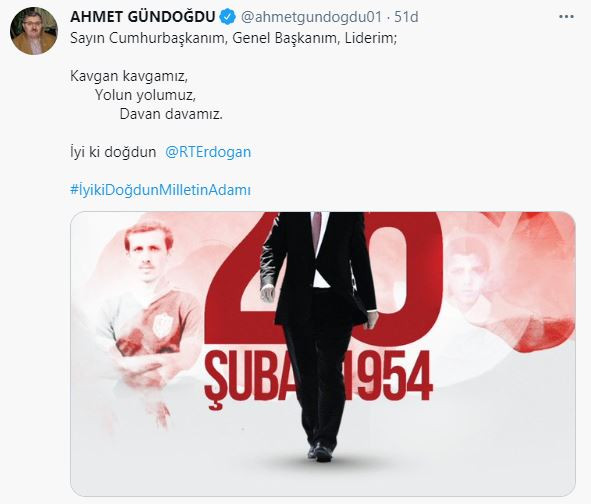Screen dimensions: 591x504
Task: Click the 'İyi ki doğdun' text
Action: tap(113, 152)
